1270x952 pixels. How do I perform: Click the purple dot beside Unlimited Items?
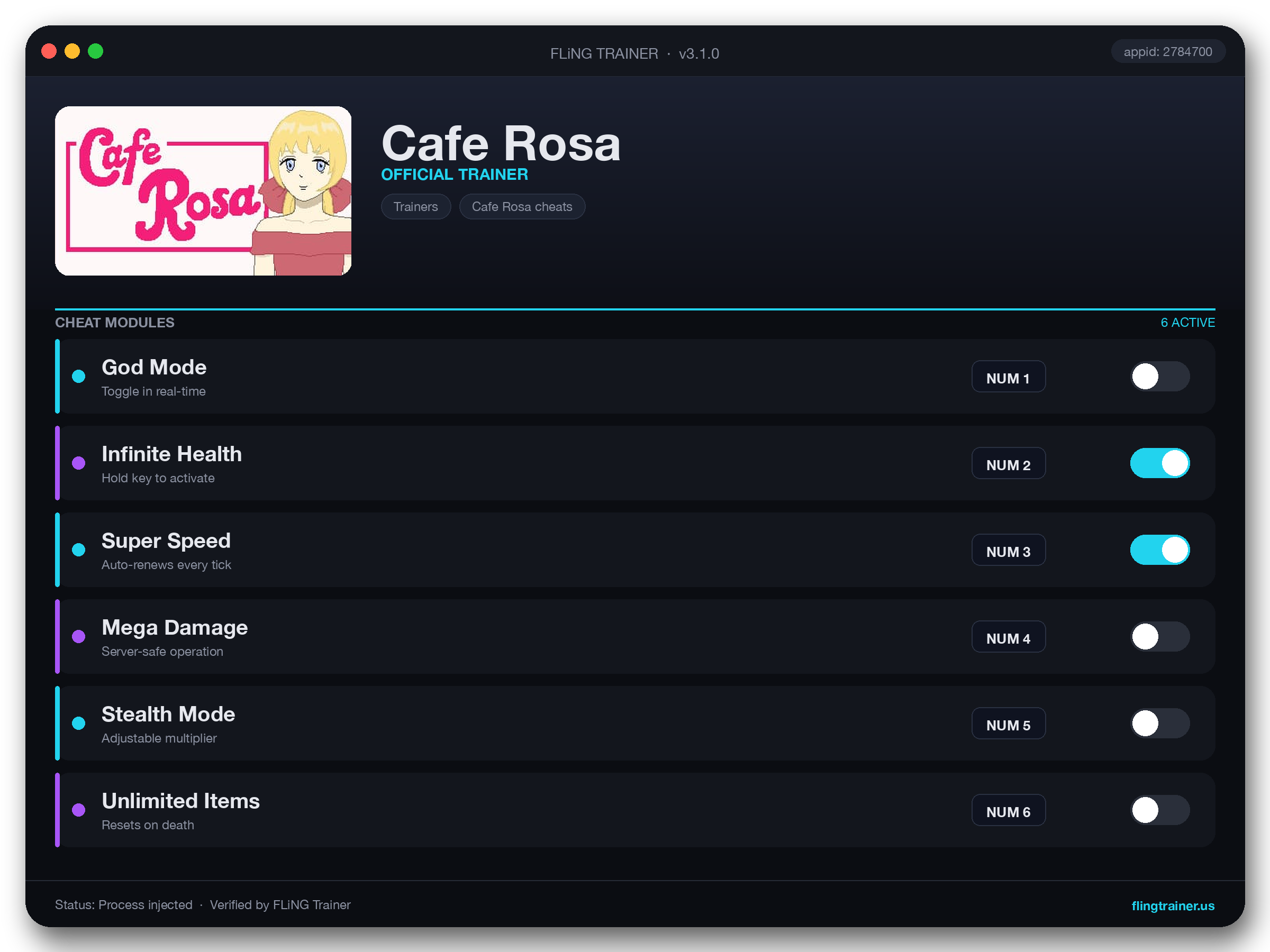pos(79,810)
